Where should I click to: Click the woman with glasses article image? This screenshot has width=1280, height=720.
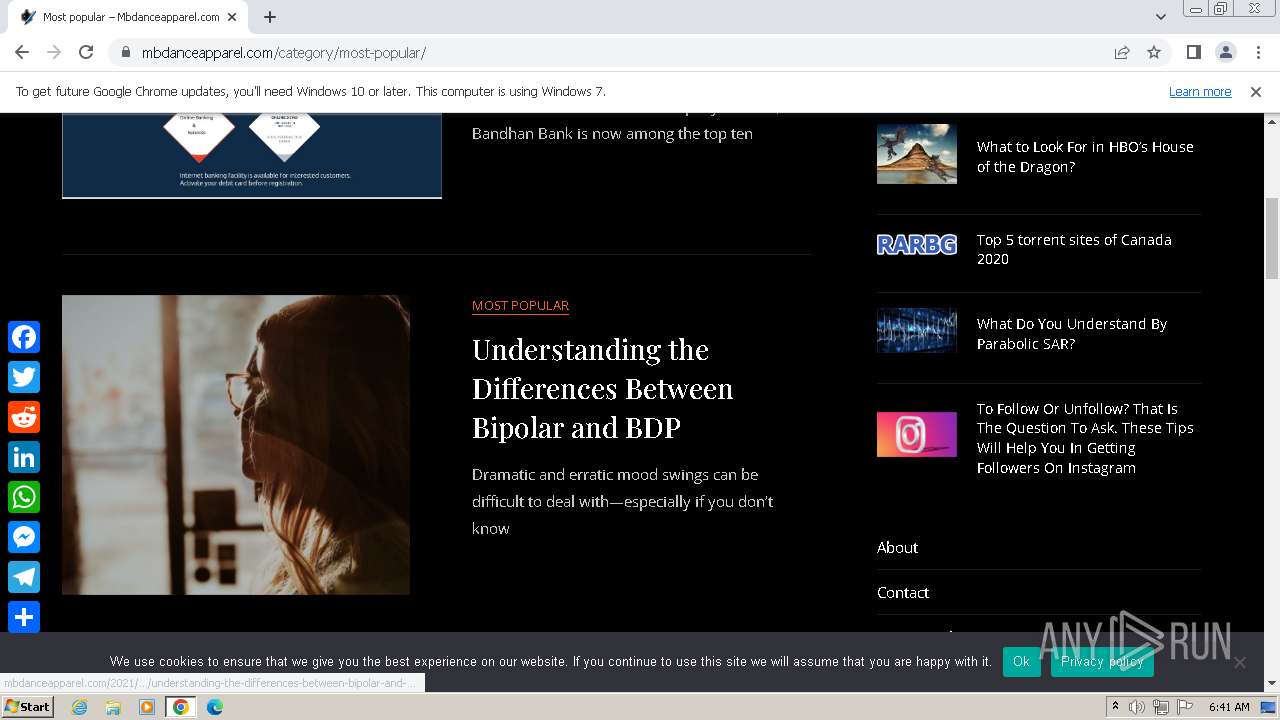(x=236, y=444)
